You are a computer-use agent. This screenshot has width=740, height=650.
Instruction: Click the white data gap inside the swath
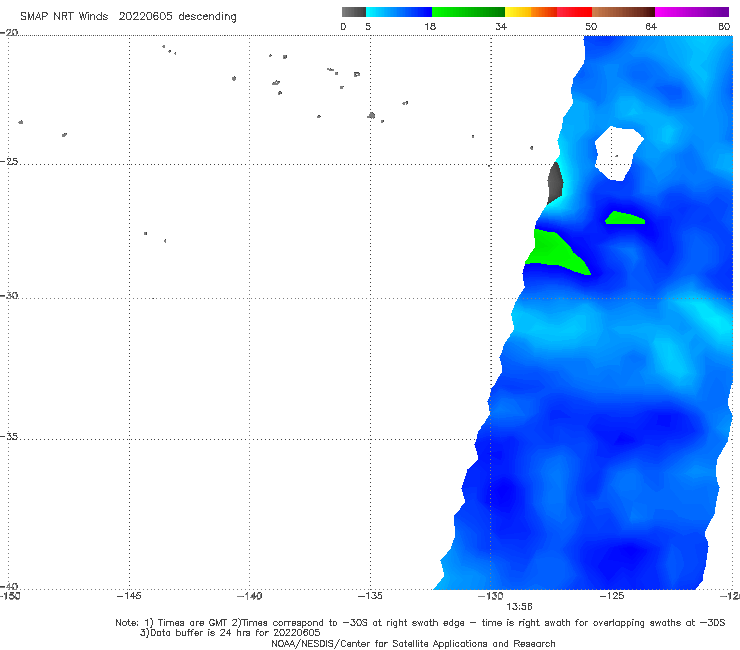617,153
